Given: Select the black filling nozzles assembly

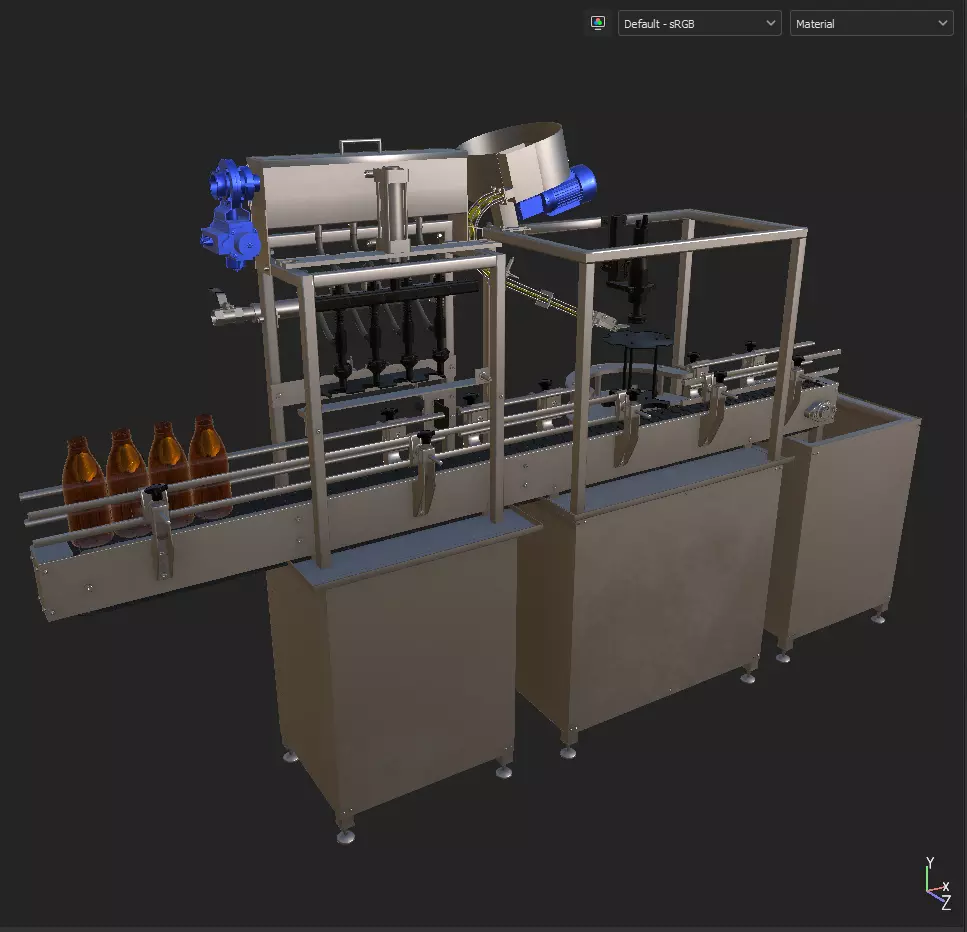Looking at the screenshot, I should (391, 331).
